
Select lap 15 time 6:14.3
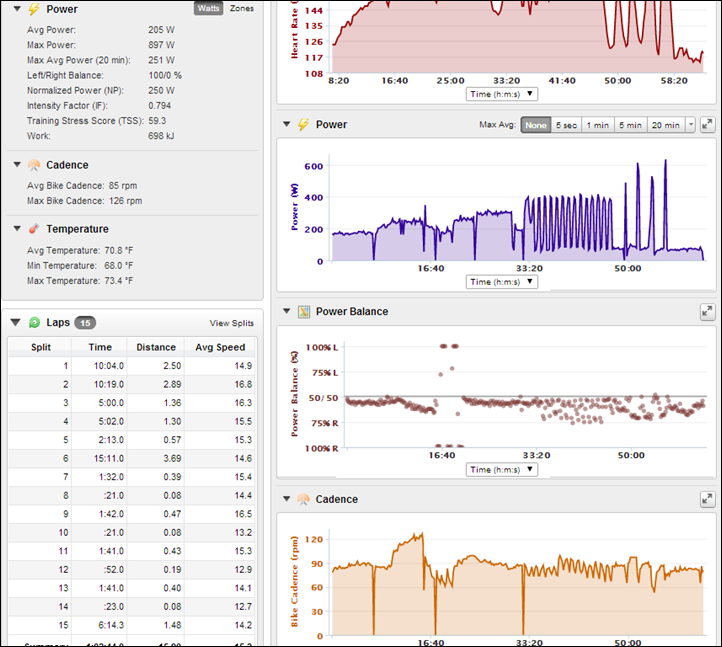click(111, 625)
